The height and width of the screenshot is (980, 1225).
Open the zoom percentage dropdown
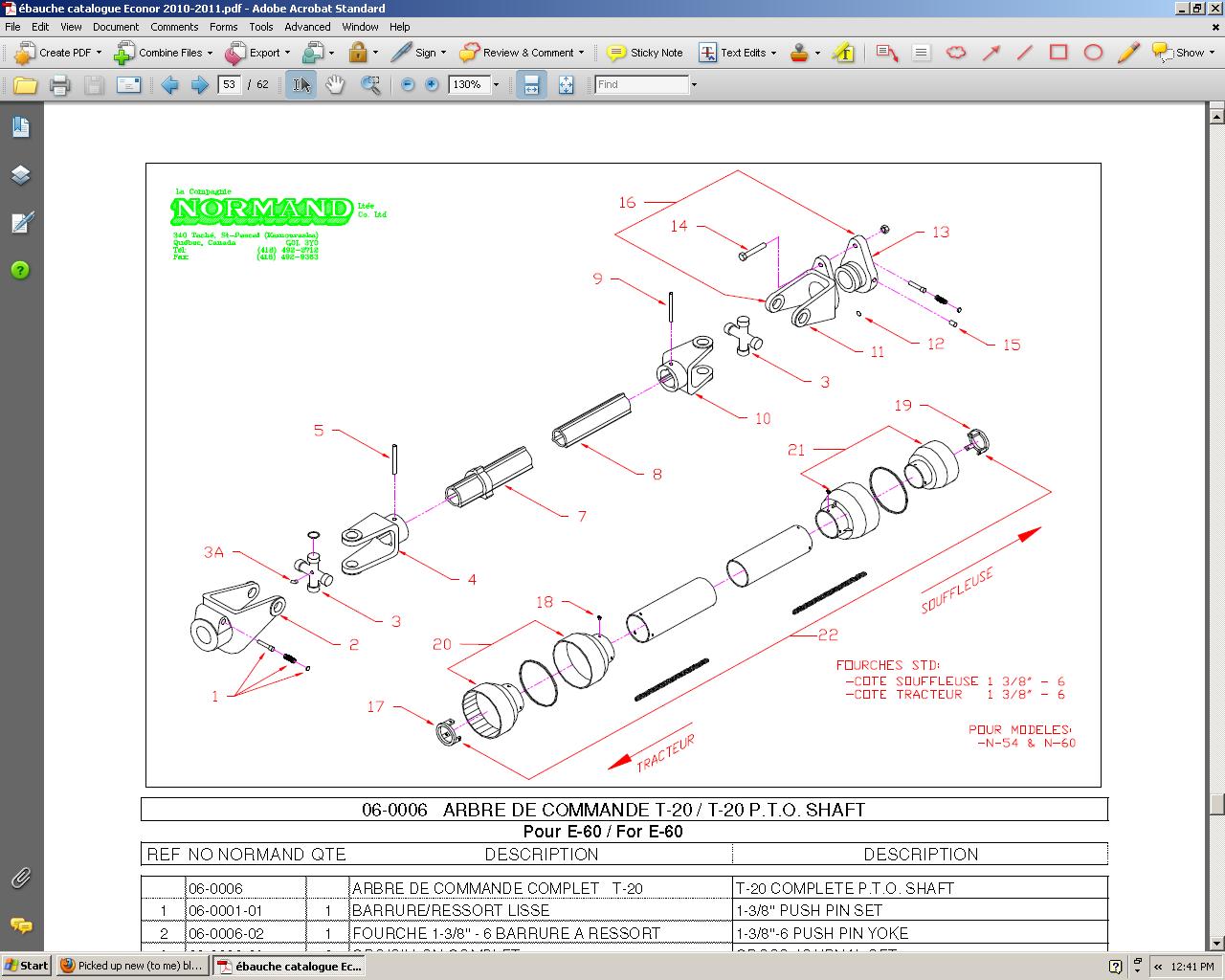coord(496,85)
